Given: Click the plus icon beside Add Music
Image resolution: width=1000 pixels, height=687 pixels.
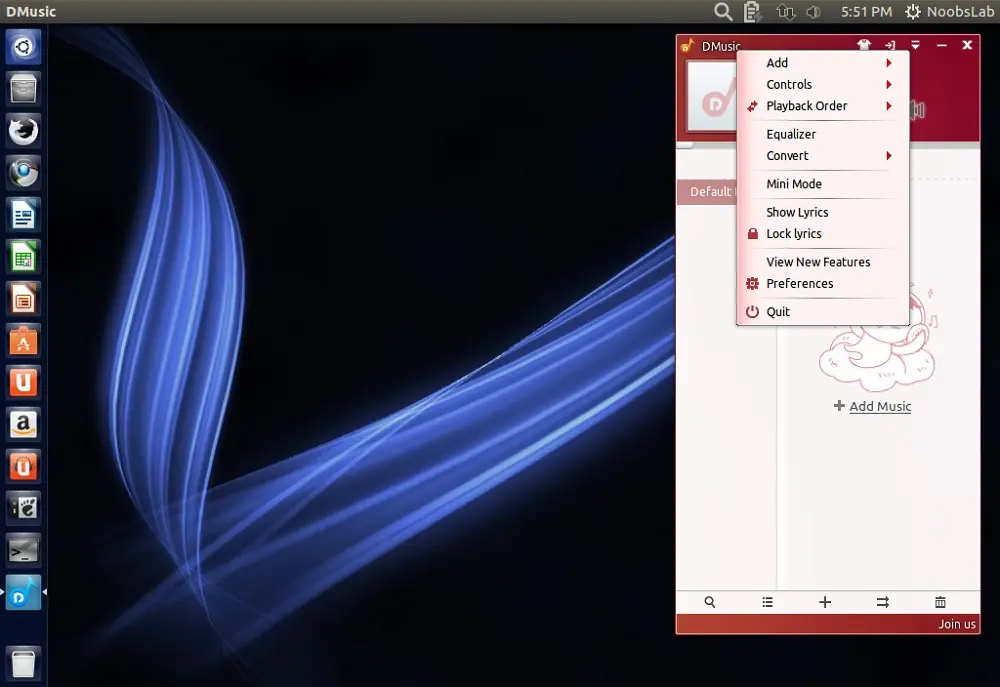Looking at the screenshot, I should 839,406.
